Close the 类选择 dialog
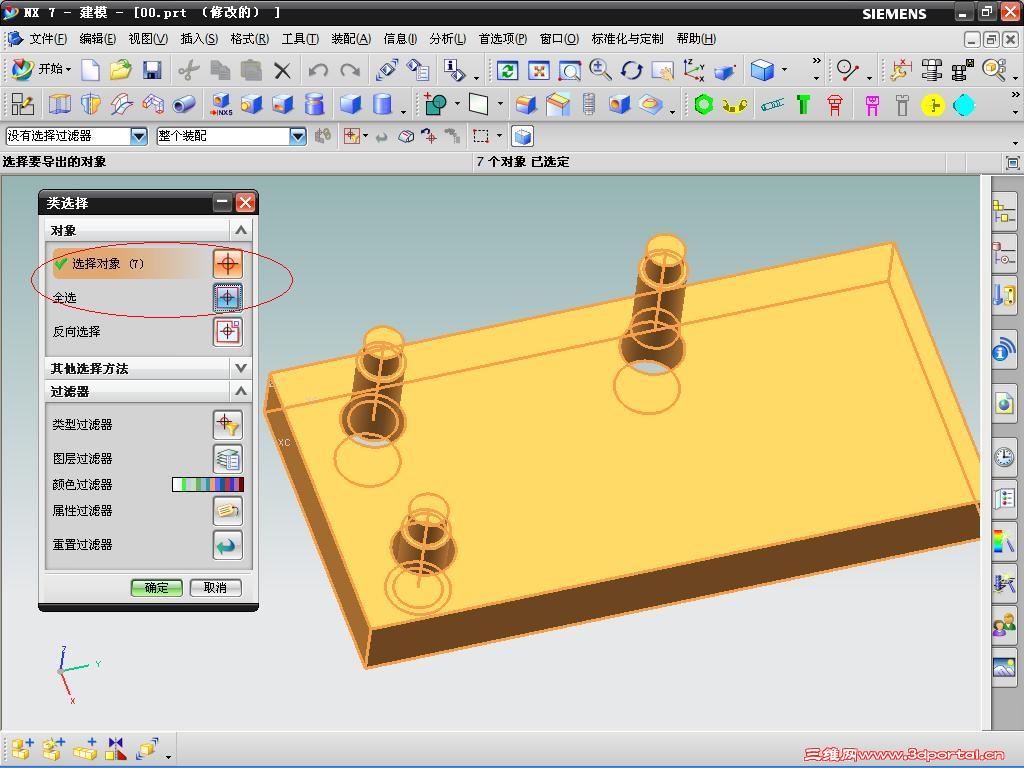The image size is (1024, 768). [x=246, y=202]
